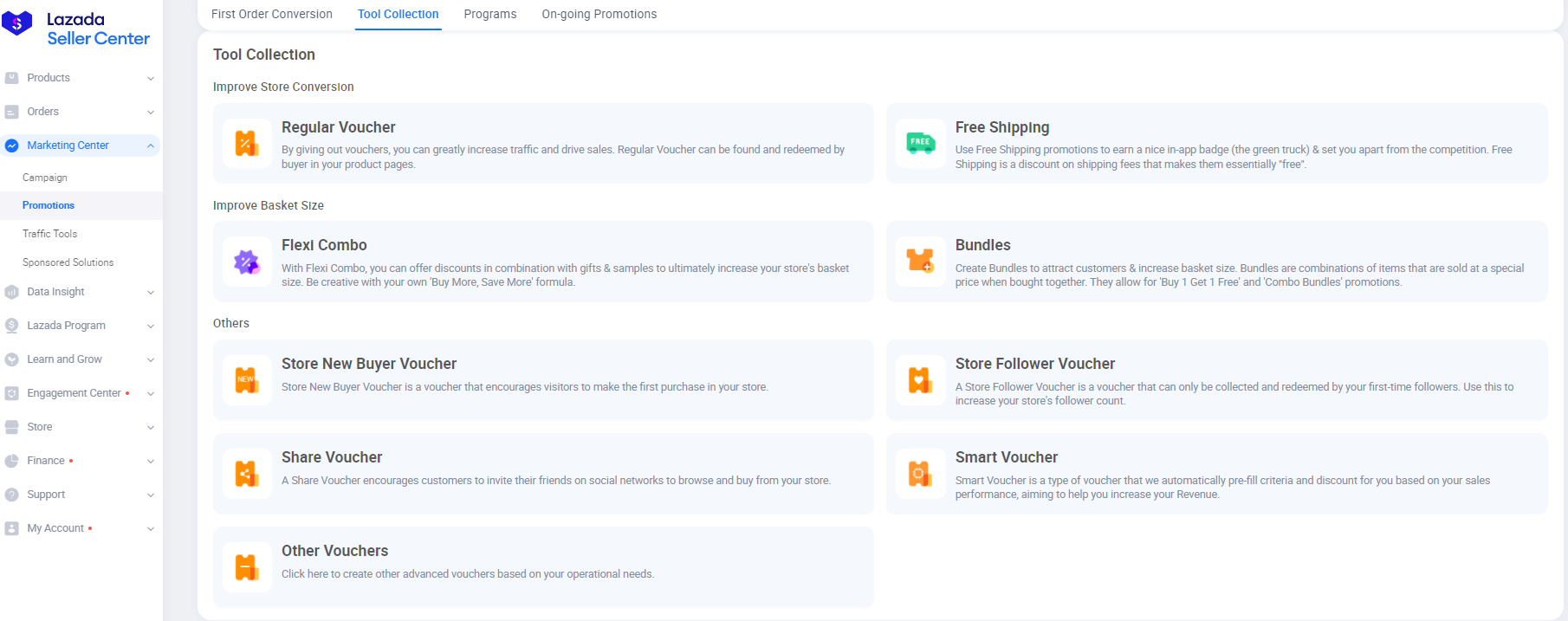The image size is (1568, 621).
Task: Click the Store New Buyer Voucher icon
Action: click(x=247, y=379)
